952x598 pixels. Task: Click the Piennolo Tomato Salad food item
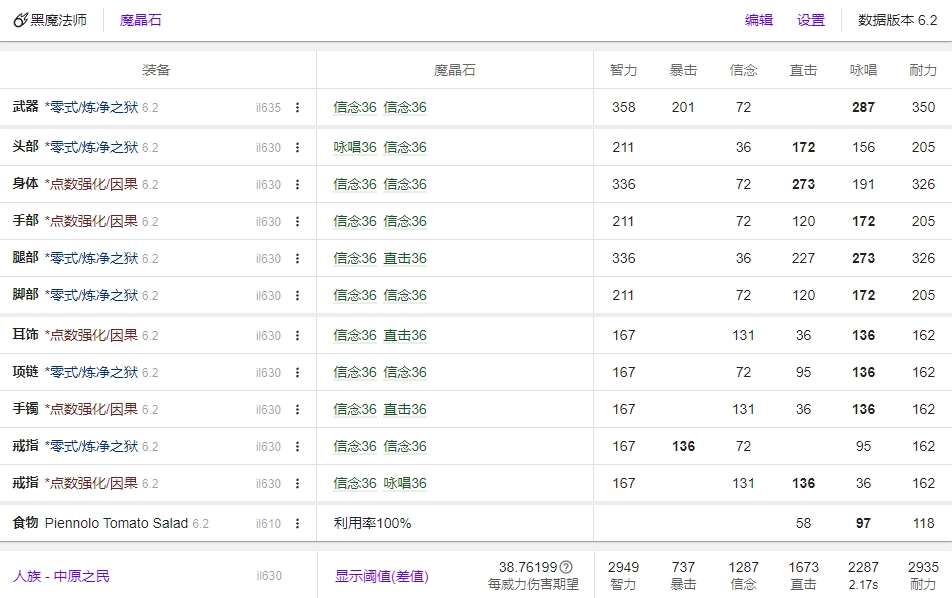[116, 524]
